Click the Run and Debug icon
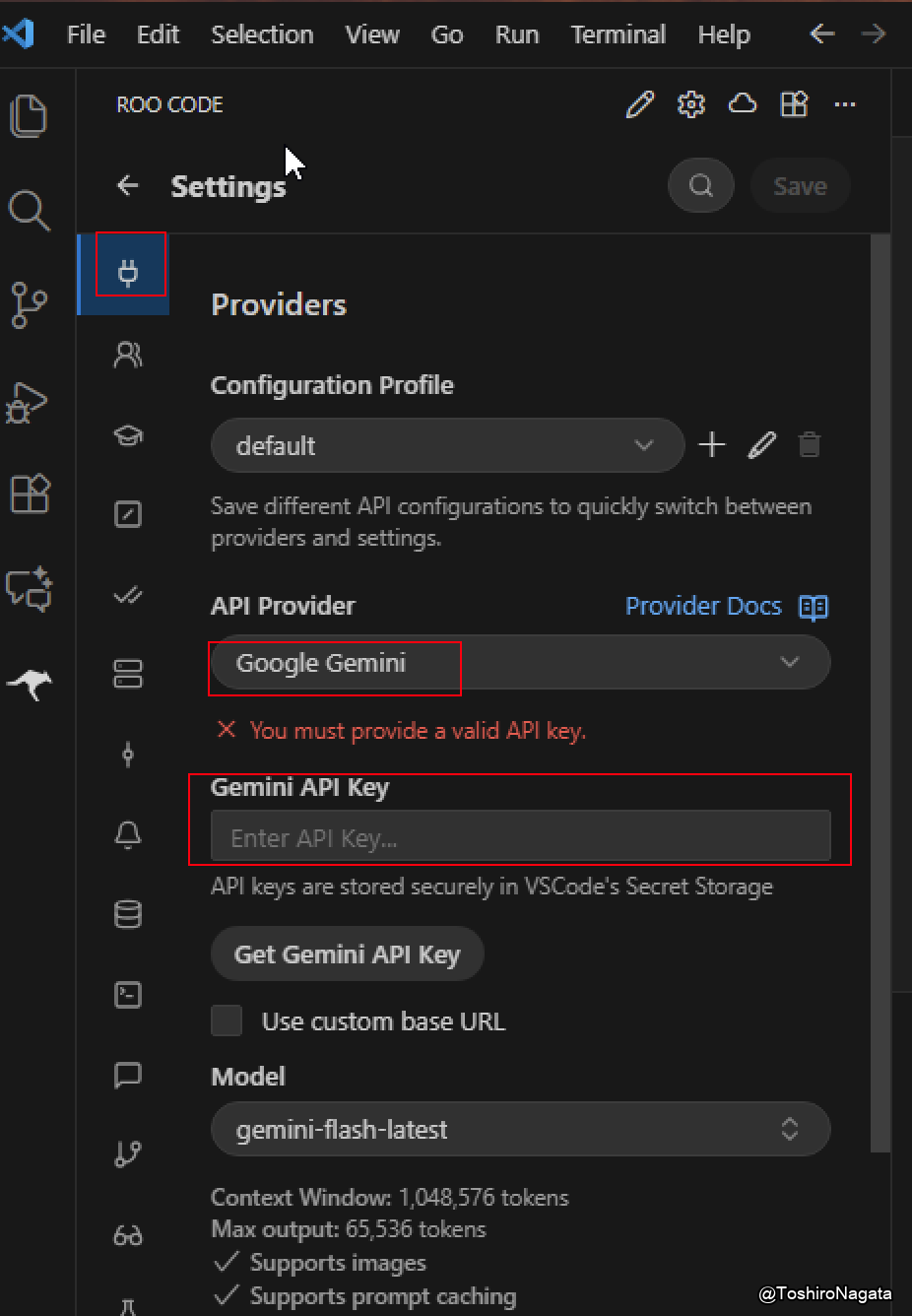 [x=28, y=402]
